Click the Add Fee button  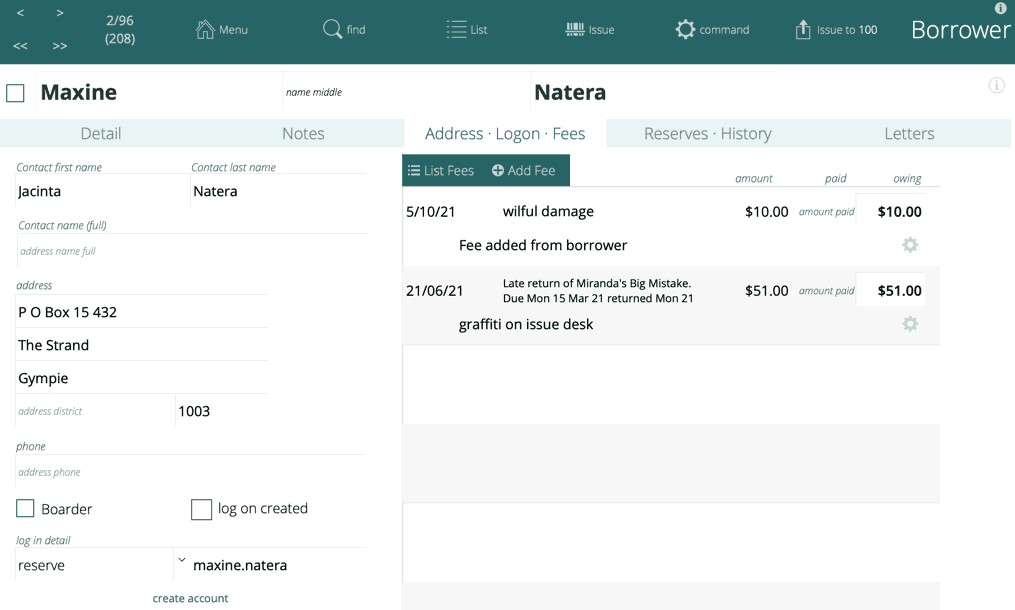tap(523, 171)
